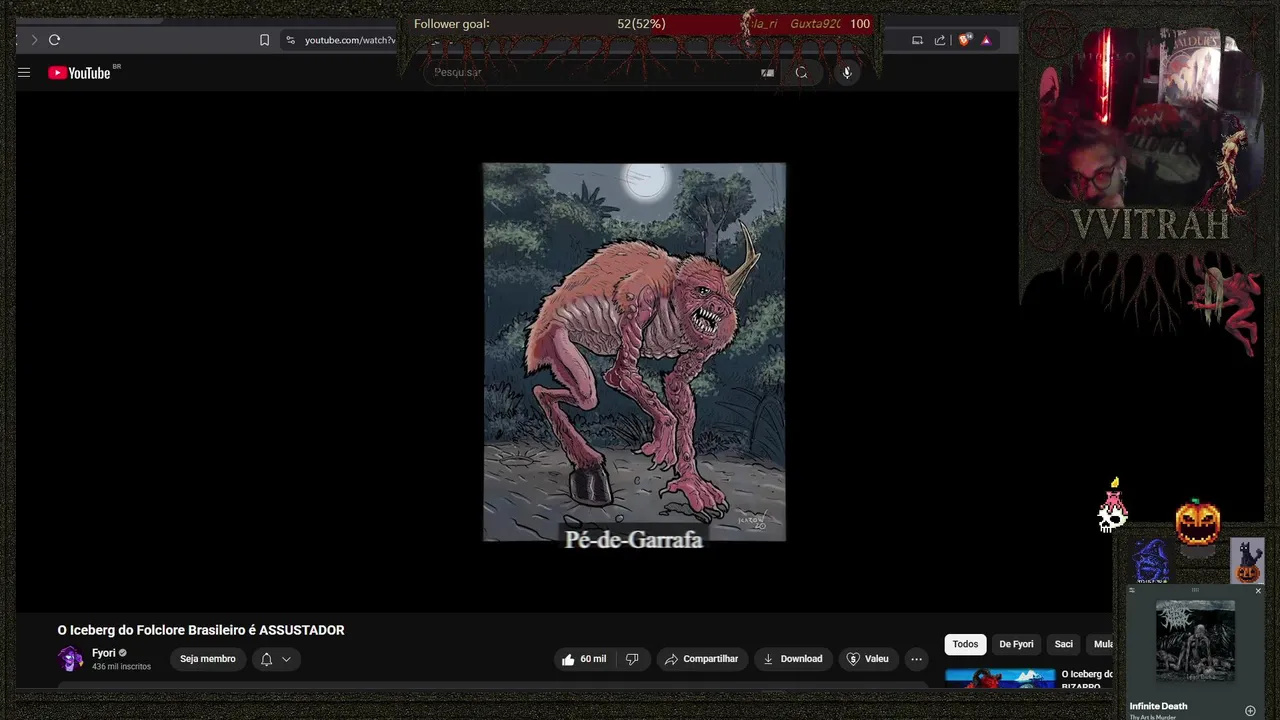Click the Valeu thanks button
The image size is (1280, 720).
point(868,659)
